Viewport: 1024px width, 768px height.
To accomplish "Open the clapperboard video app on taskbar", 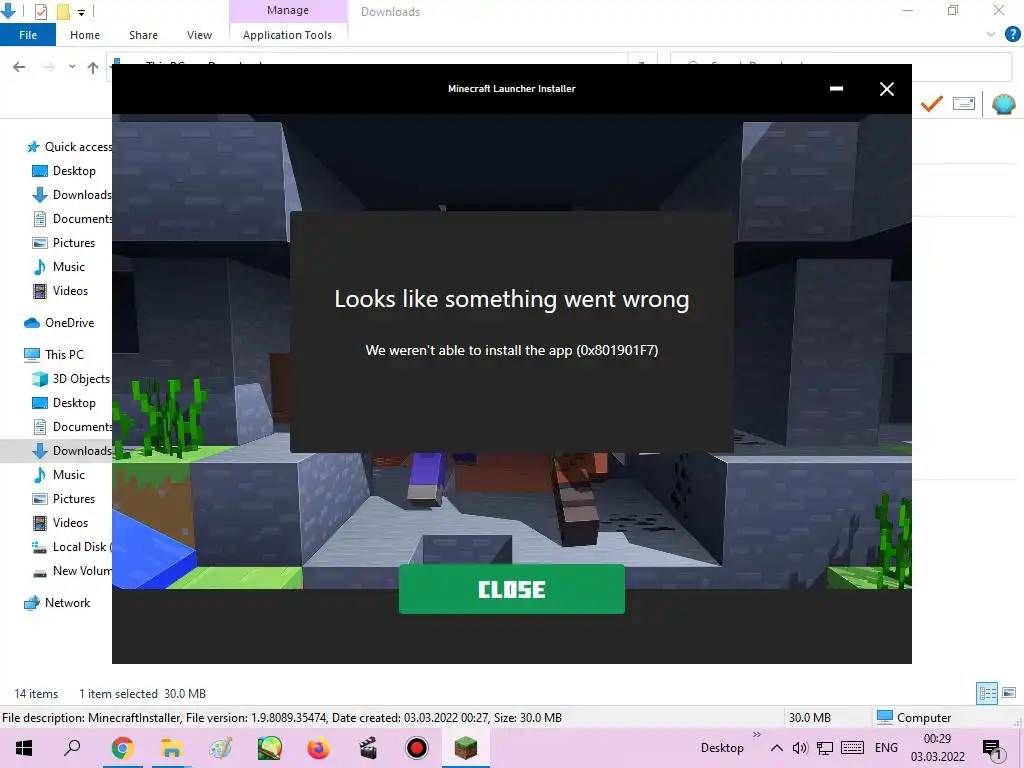I will tap(368, 748).
